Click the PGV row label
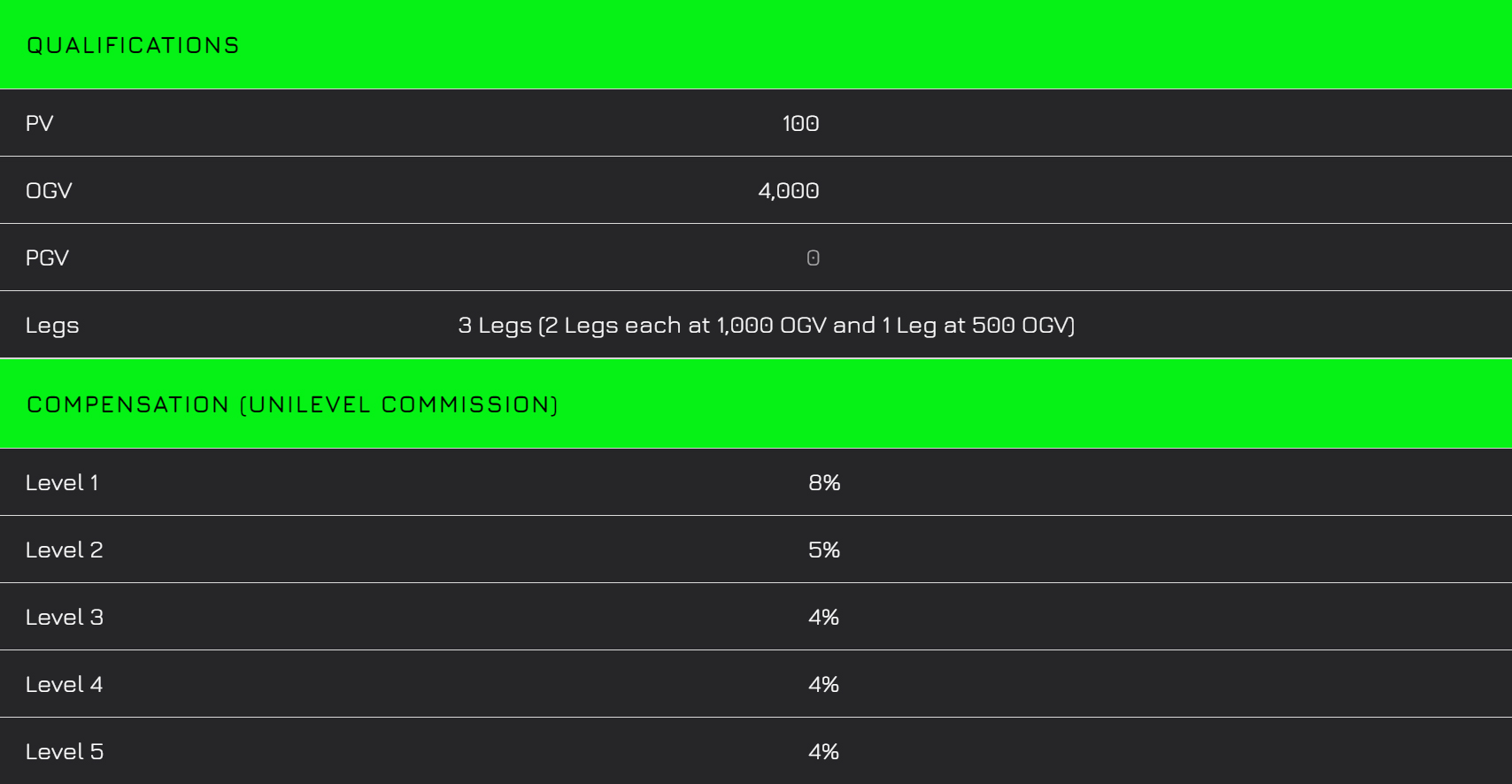This screenshot has height=784, width=1512. (x=47, y=257)
